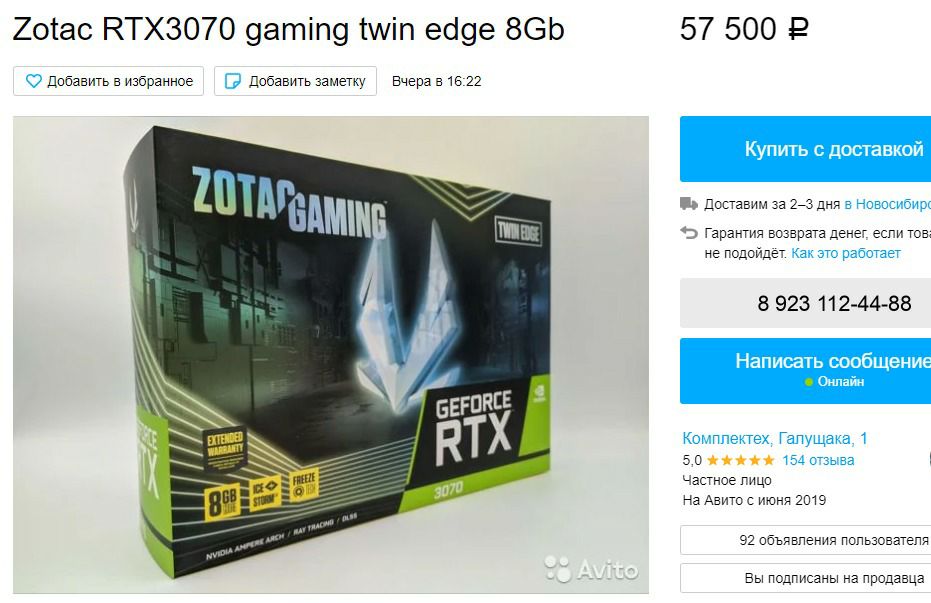The height and width of the screenshot is (603, 931).
Task: Open the Как это работает link
Action: (846, 253)
